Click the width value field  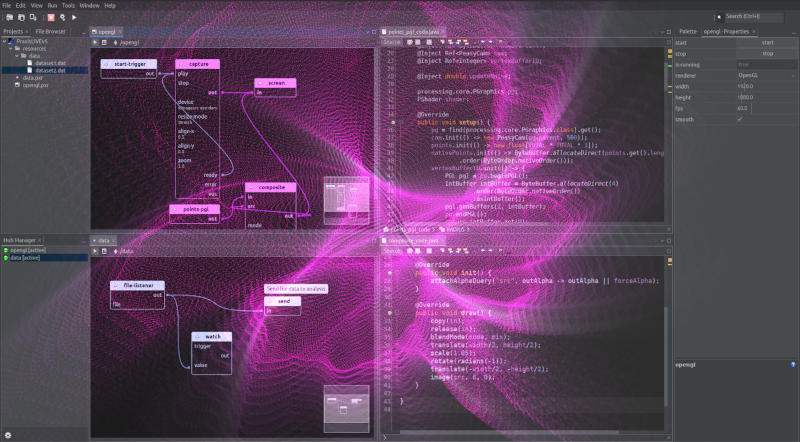point(767,86)
